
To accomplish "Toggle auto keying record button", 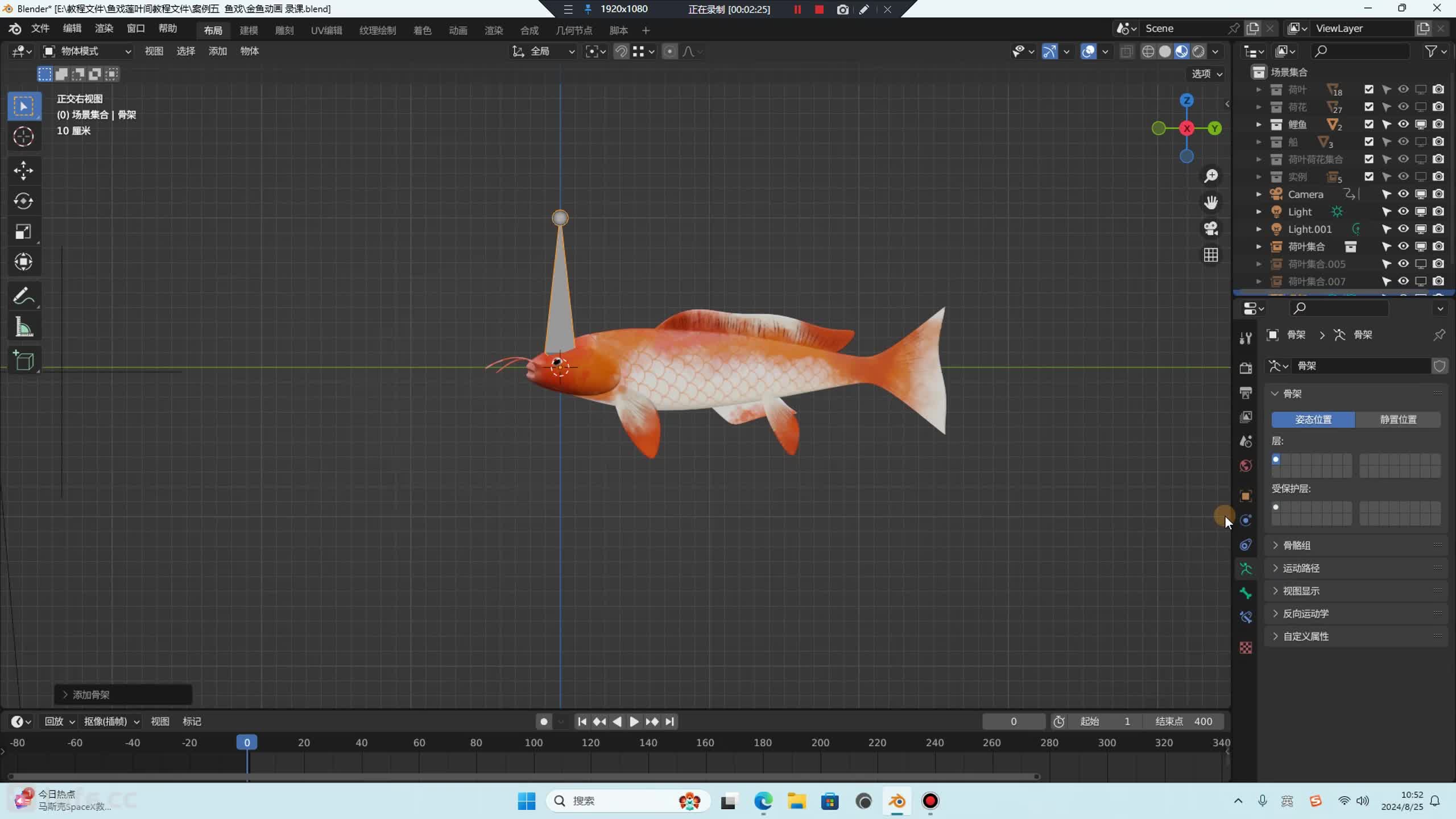I will [x=544, y=721].
